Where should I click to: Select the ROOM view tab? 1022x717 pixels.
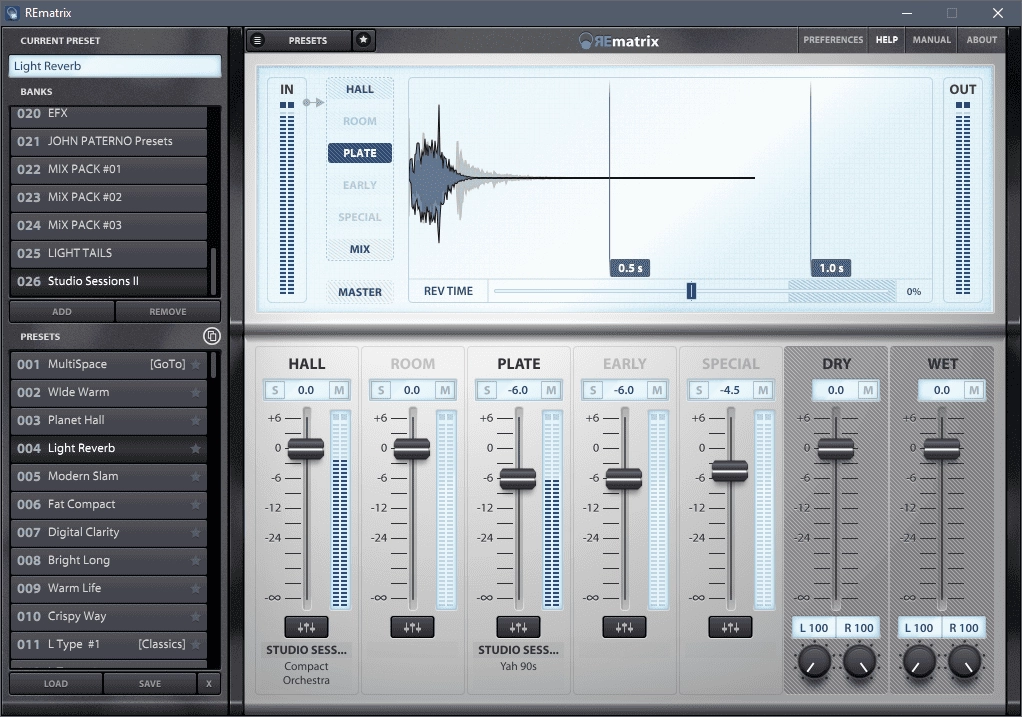pos(360,121)
